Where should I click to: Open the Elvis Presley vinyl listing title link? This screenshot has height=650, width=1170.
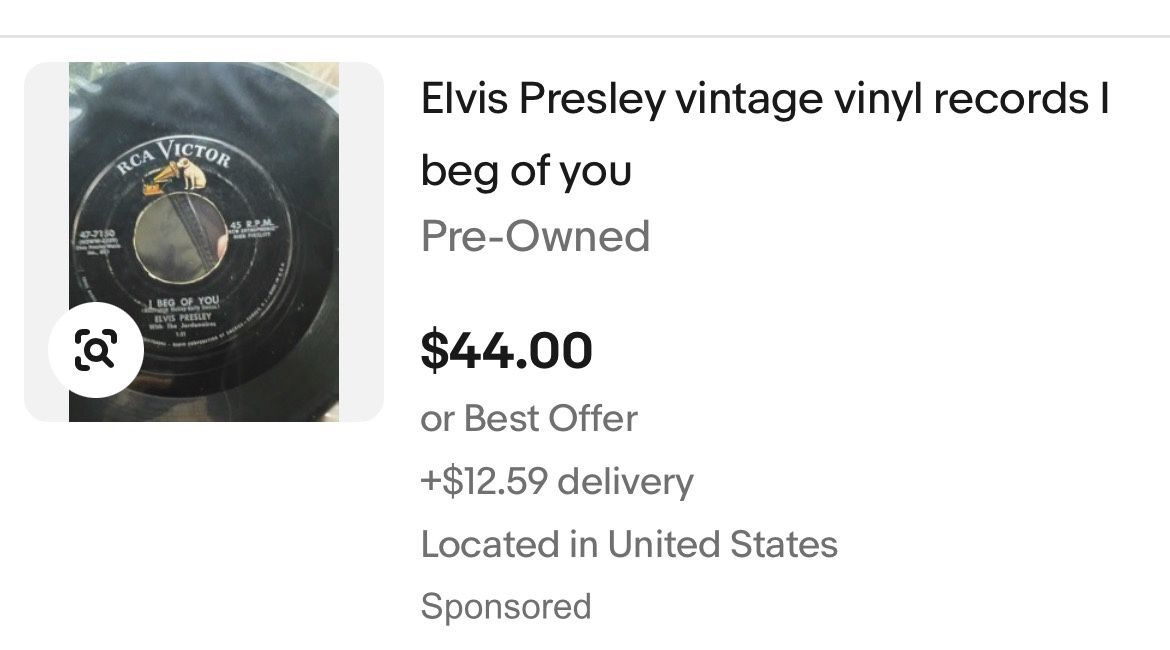(x=767, y=97)
